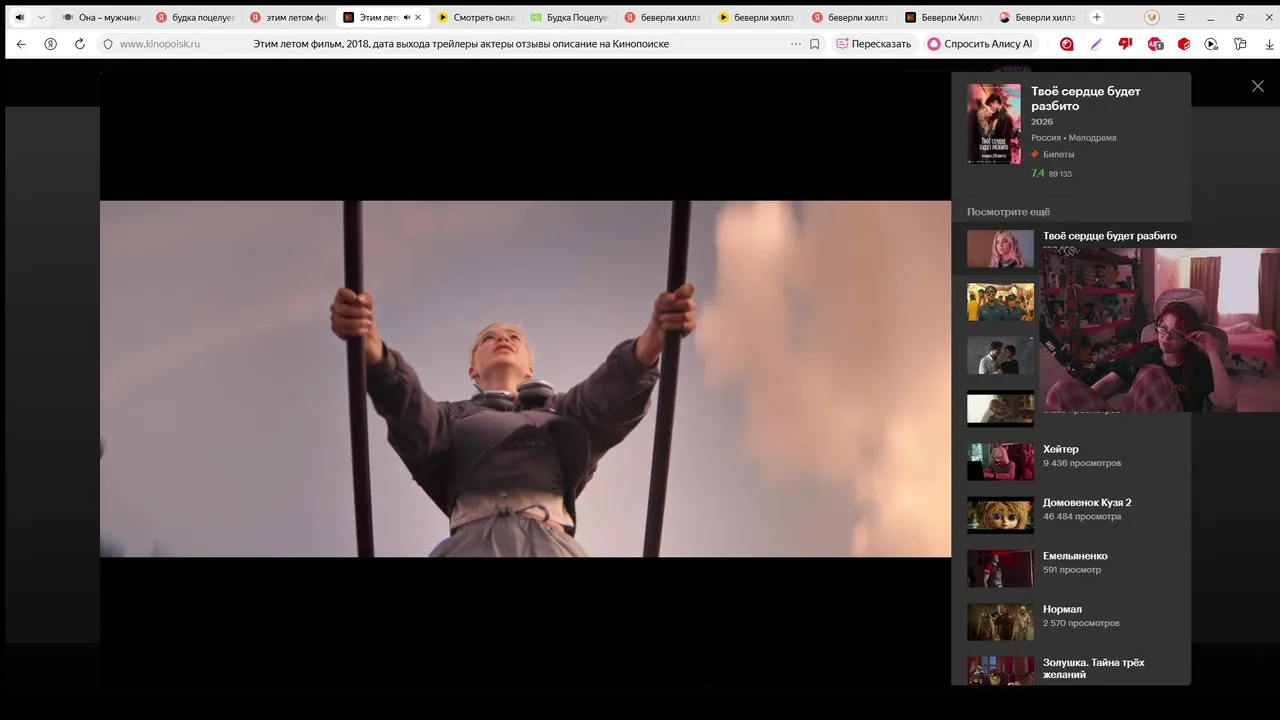Open the last 'Беверли хиллз' tab with avatar icon
This screenshot has height=720, width=1280.
(x=1038, y=17)
